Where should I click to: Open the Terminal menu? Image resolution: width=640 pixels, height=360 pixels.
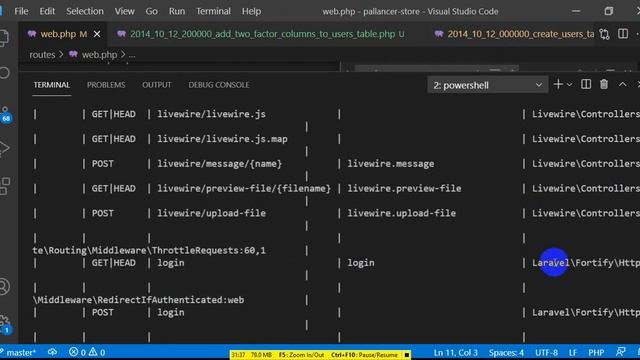tap(213, 11)
